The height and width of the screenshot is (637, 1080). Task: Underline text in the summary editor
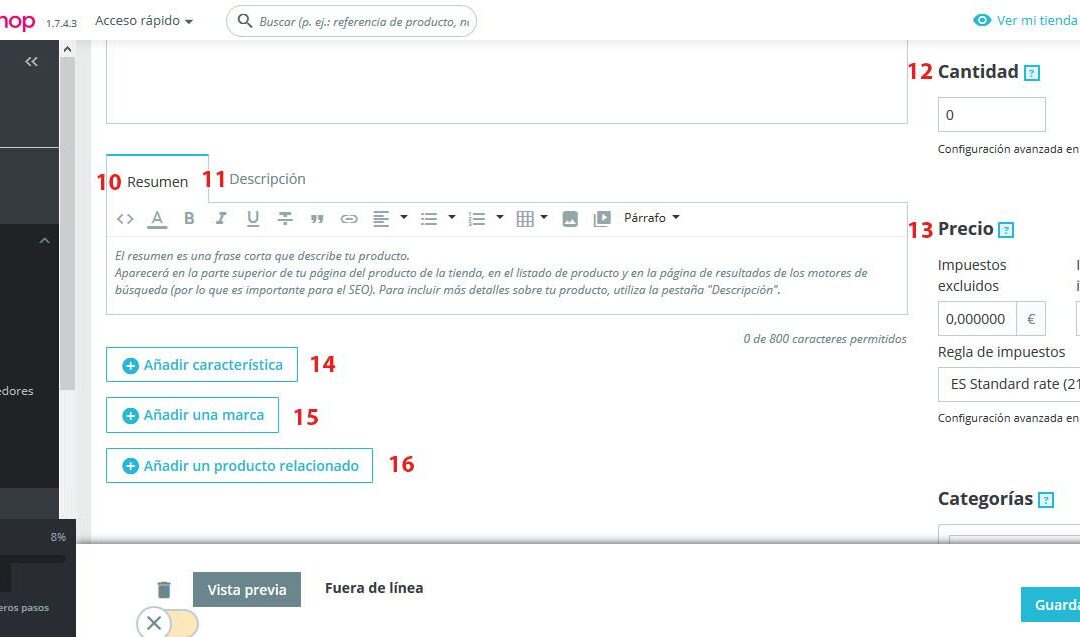click(x=253, y=218)
